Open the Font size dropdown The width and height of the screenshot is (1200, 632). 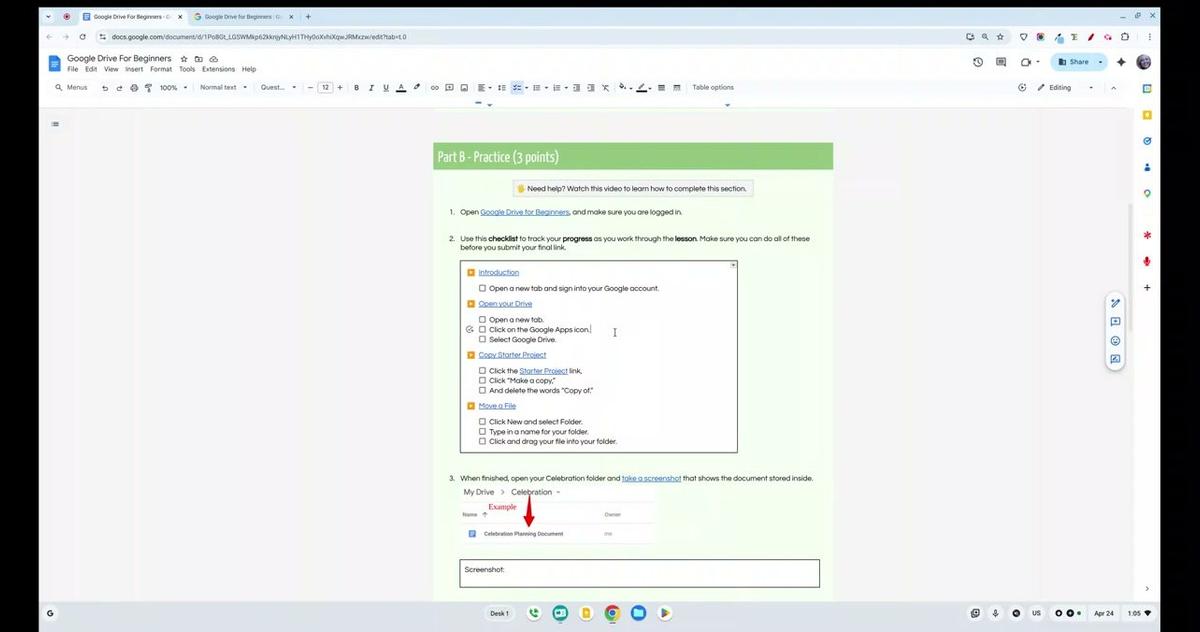tap(325, 87)
